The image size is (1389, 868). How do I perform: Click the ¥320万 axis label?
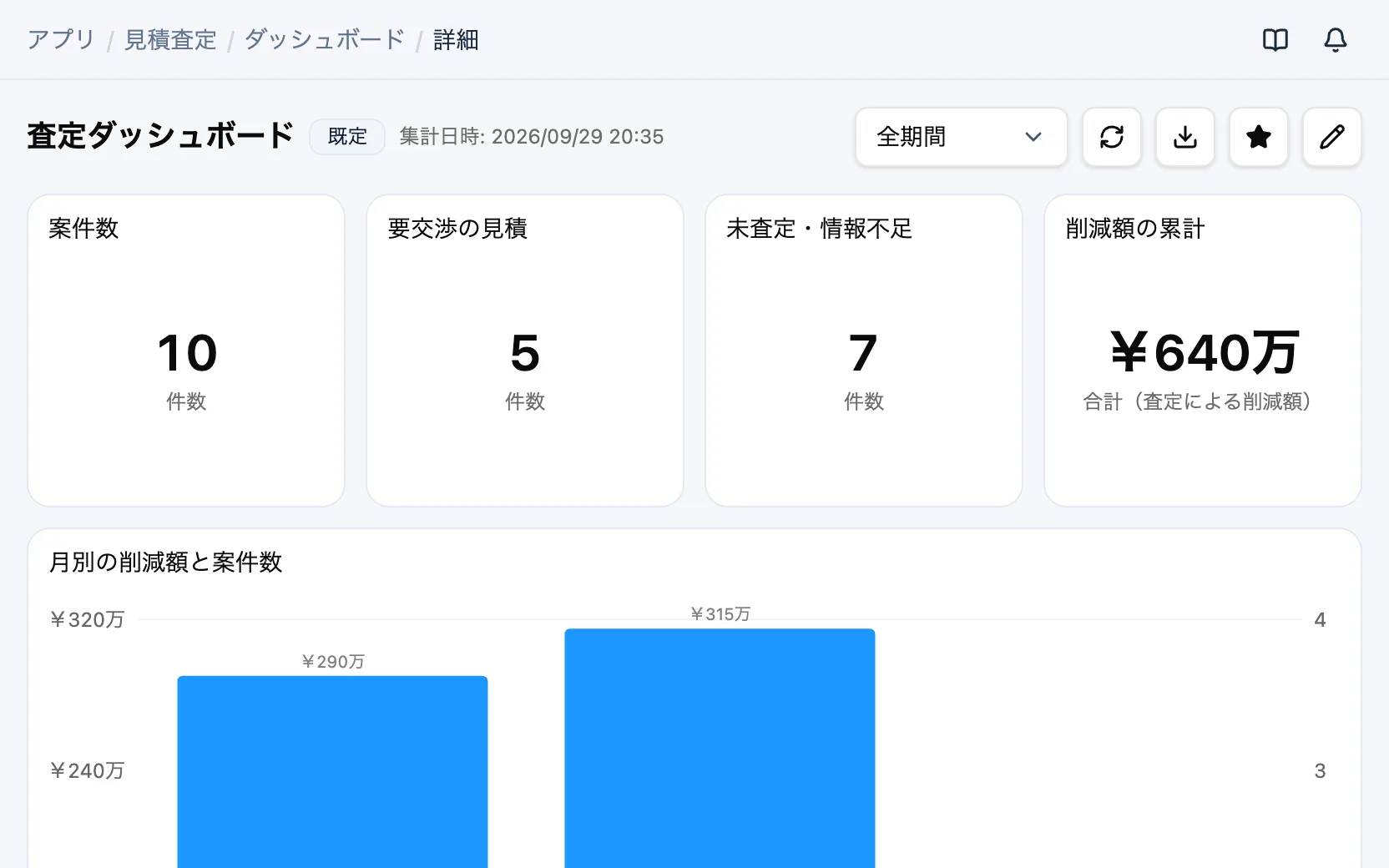(x=87, y=619)
